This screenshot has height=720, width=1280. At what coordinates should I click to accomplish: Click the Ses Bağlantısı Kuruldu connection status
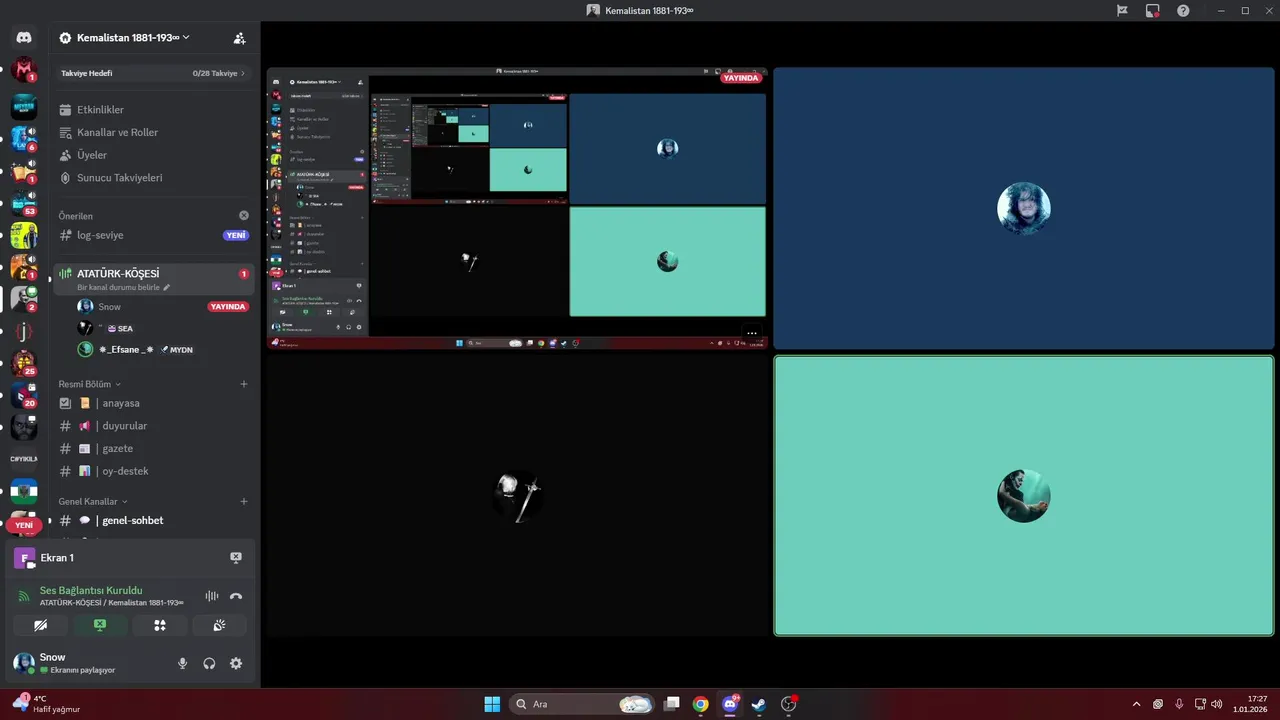click(91, 590)
